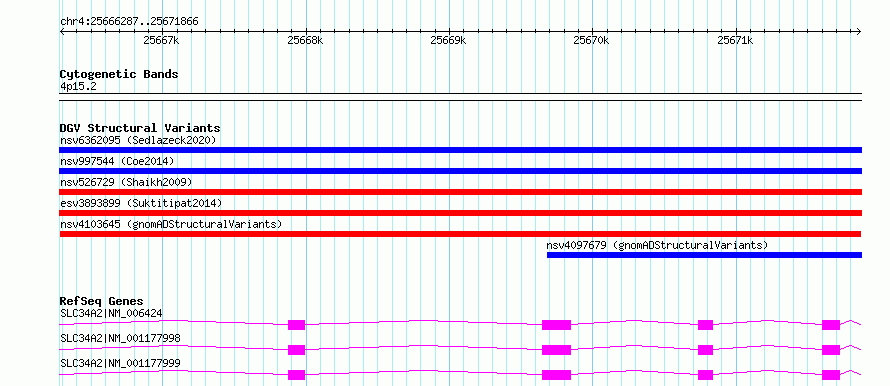Screen dimensions: 890x386
Task: Open variant nsv526729 (Shaikh2009) label
Action: (126, 182)
